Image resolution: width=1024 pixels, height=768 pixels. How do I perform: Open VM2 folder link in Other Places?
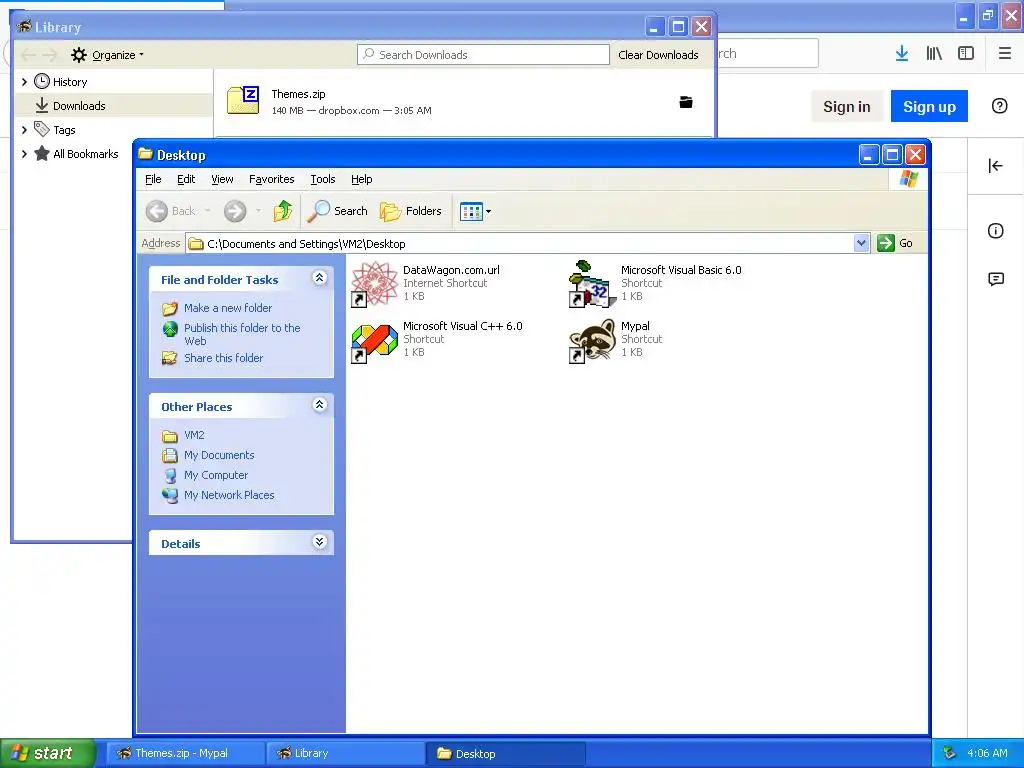pos(194,435)
